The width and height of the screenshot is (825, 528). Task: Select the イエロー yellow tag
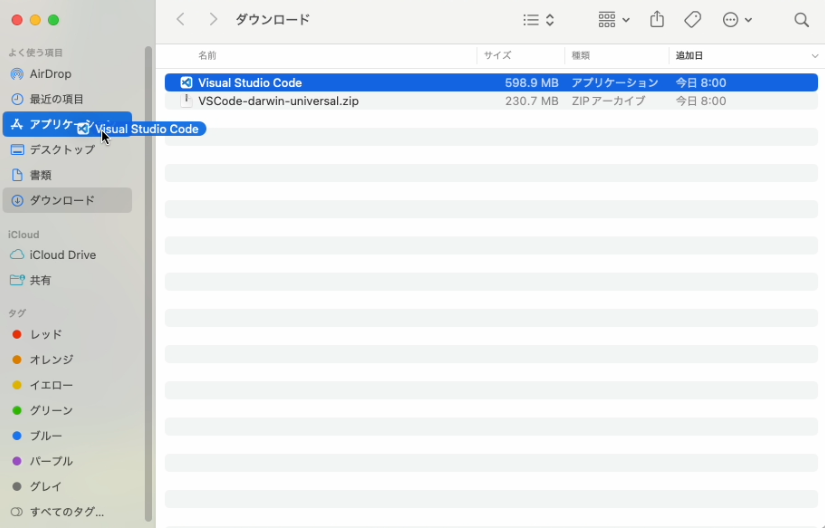[67, 385]
